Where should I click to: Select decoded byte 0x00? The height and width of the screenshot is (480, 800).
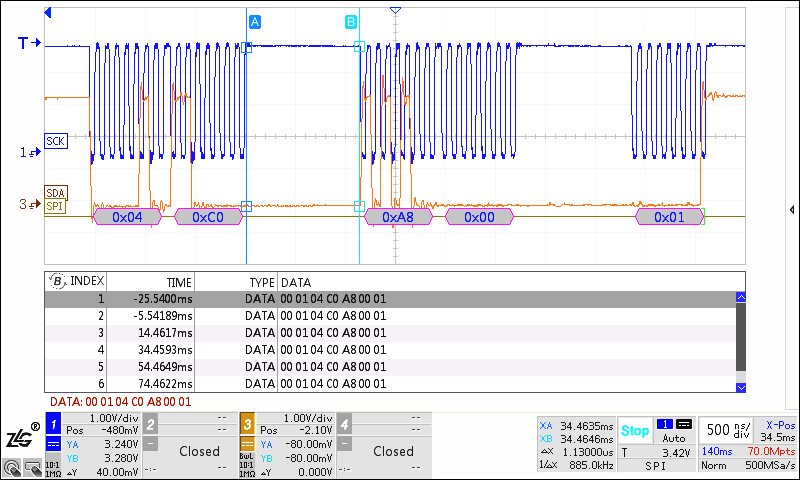[x=479, y=217]
